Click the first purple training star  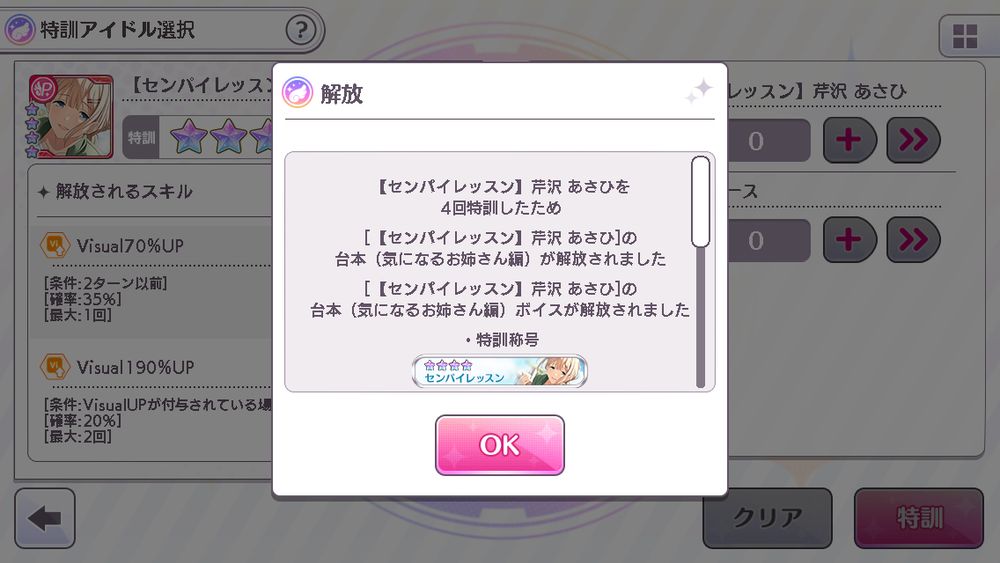pyautogui.click(x=189, y=137)
